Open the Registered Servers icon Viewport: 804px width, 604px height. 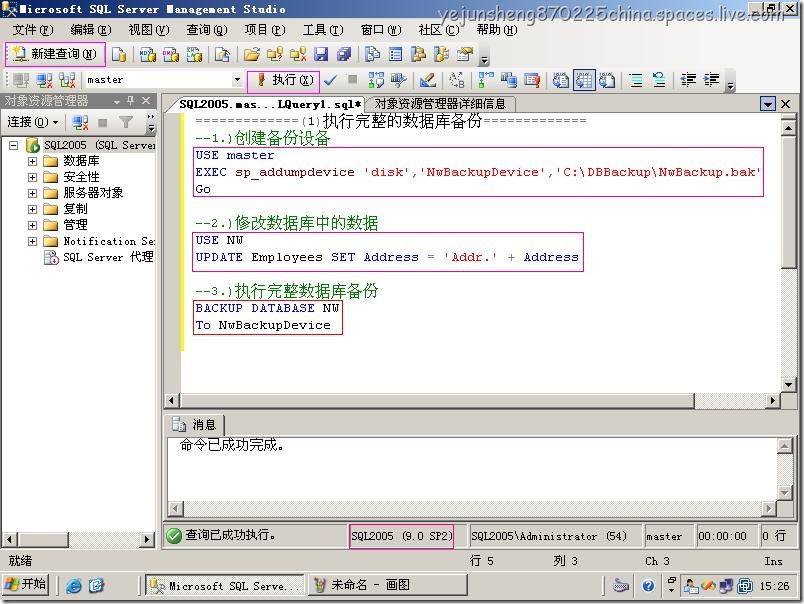372,54
